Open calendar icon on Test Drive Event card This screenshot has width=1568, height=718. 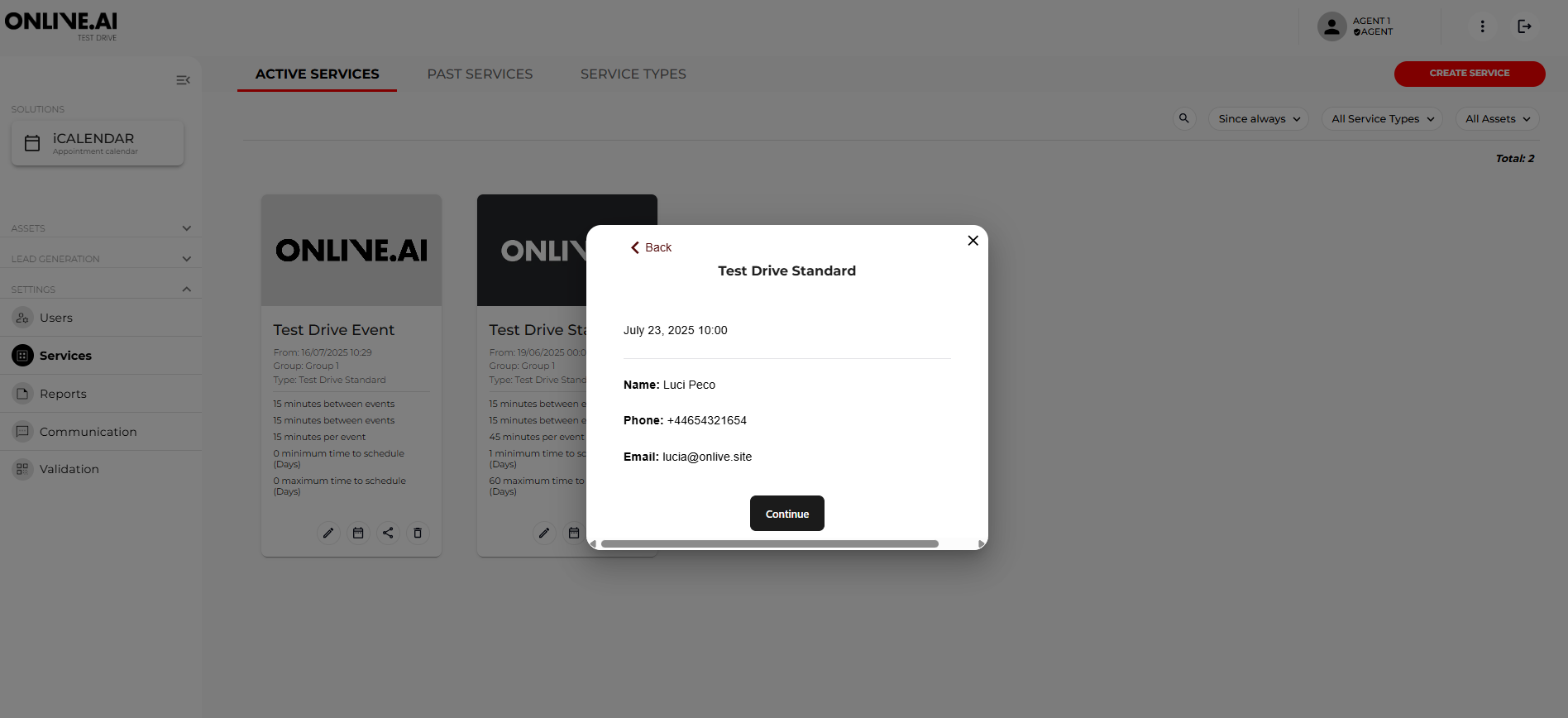358,533
